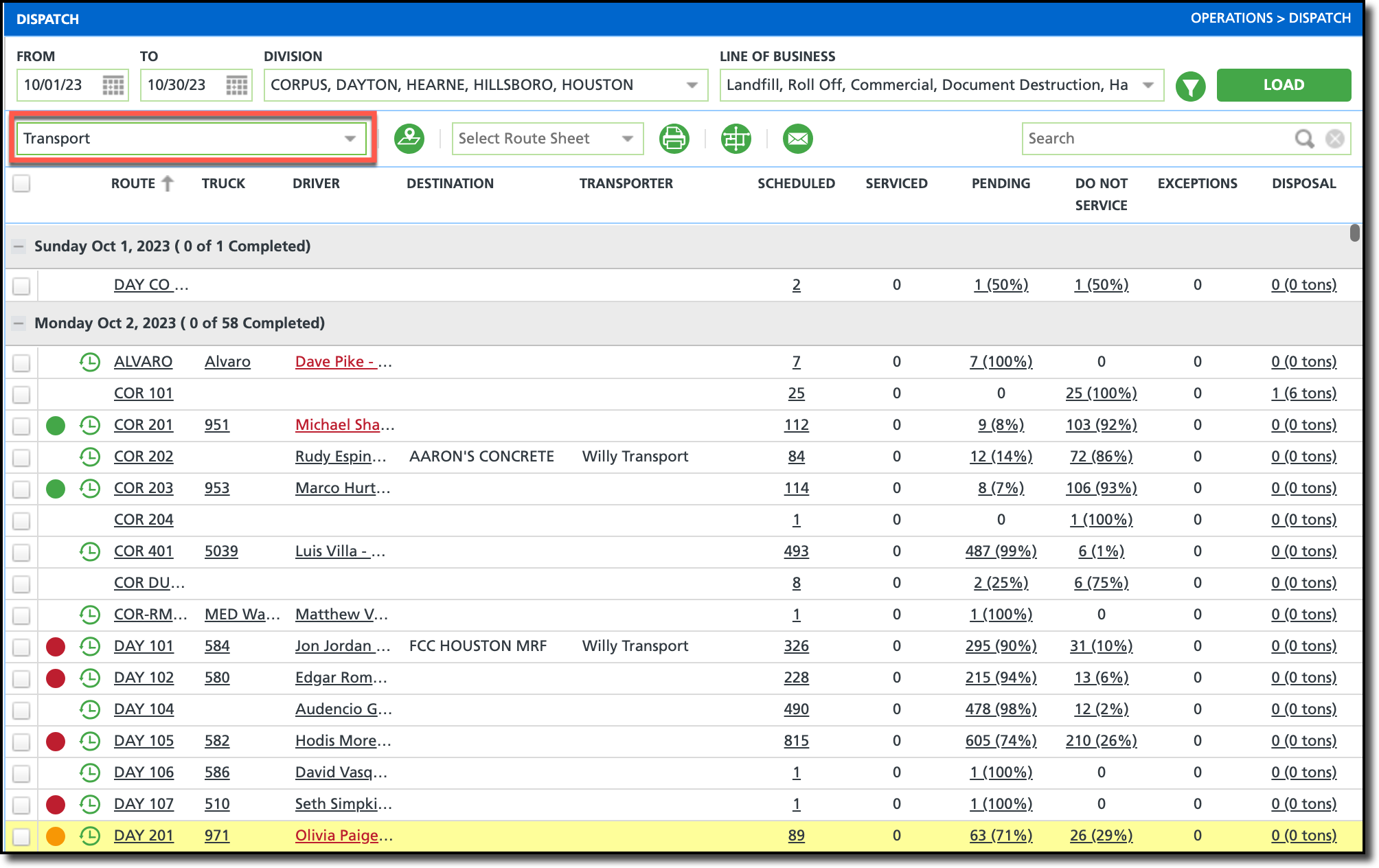Open the COR 201 route link
Image resolution: width=1379 pixels, height=868 pixels.
[144, 425]
